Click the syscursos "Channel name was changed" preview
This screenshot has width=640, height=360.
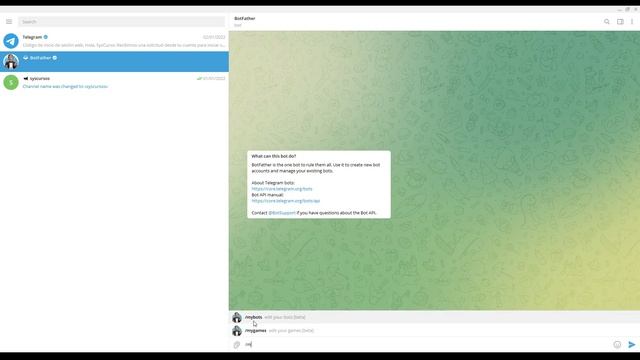click(65, 87)
